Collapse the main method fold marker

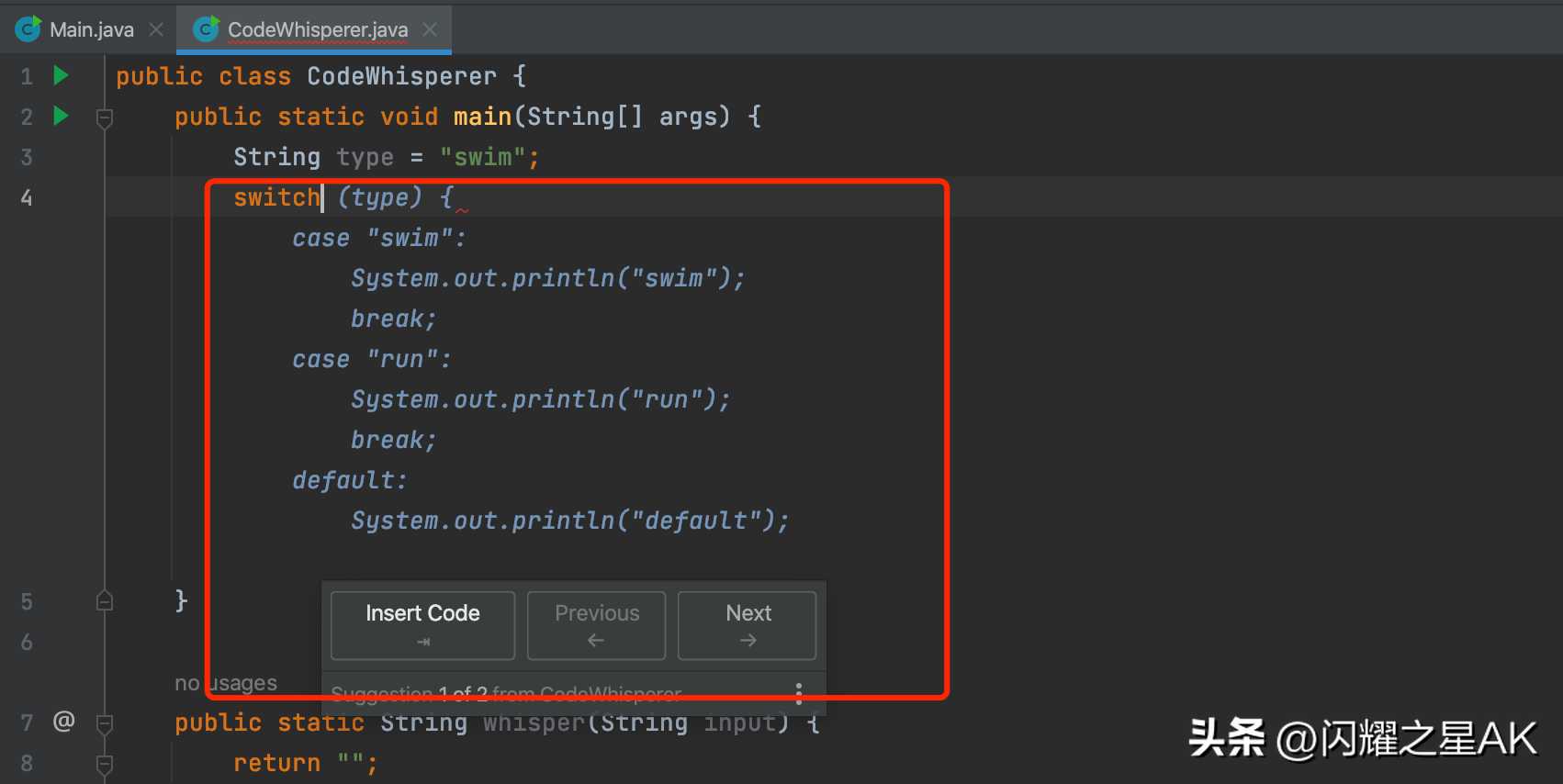pyautogui.click(x=105, y=118)
